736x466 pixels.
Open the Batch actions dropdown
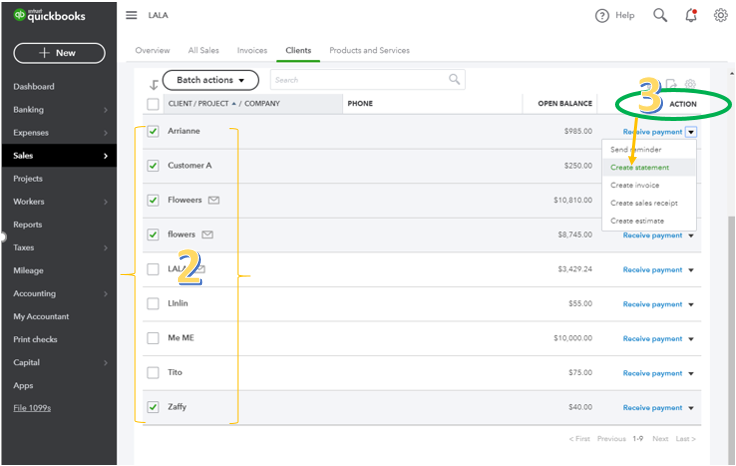211,80
